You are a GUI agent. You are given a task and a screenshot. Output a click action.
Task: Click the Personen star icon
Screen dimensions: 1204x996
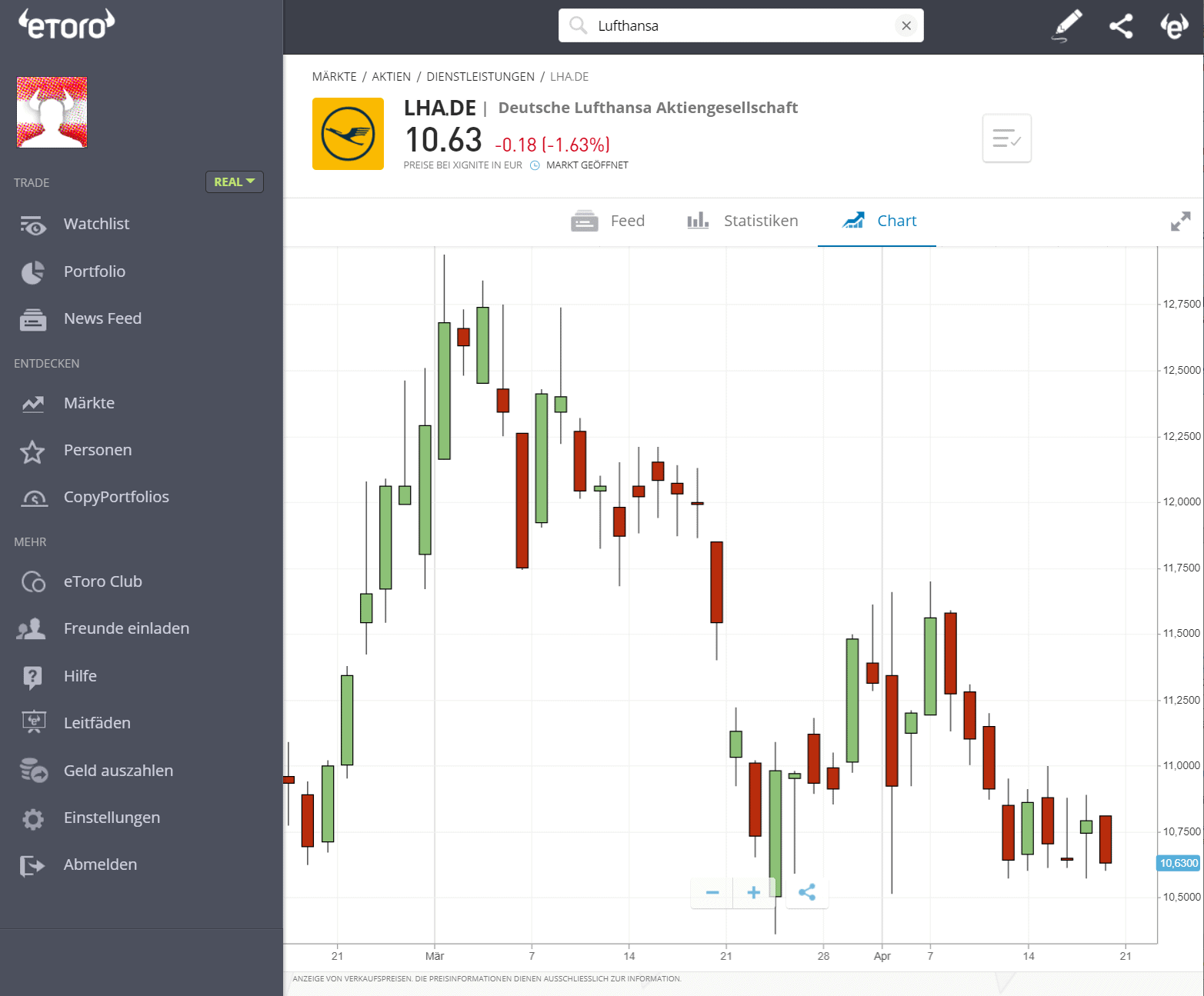tap(32, 451)
